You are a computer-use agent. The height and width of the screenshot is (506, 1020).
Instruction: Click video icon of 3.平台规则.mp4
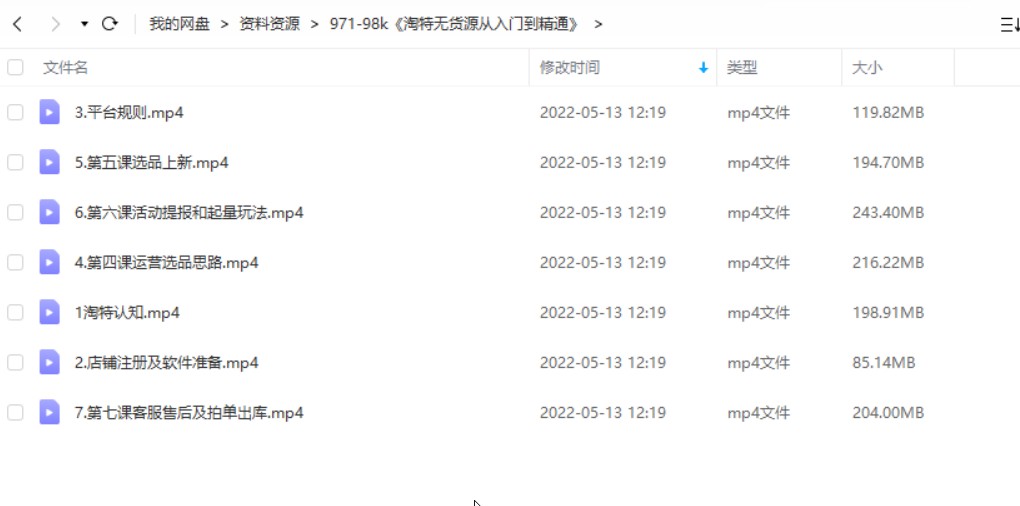[x=49, y=112]
